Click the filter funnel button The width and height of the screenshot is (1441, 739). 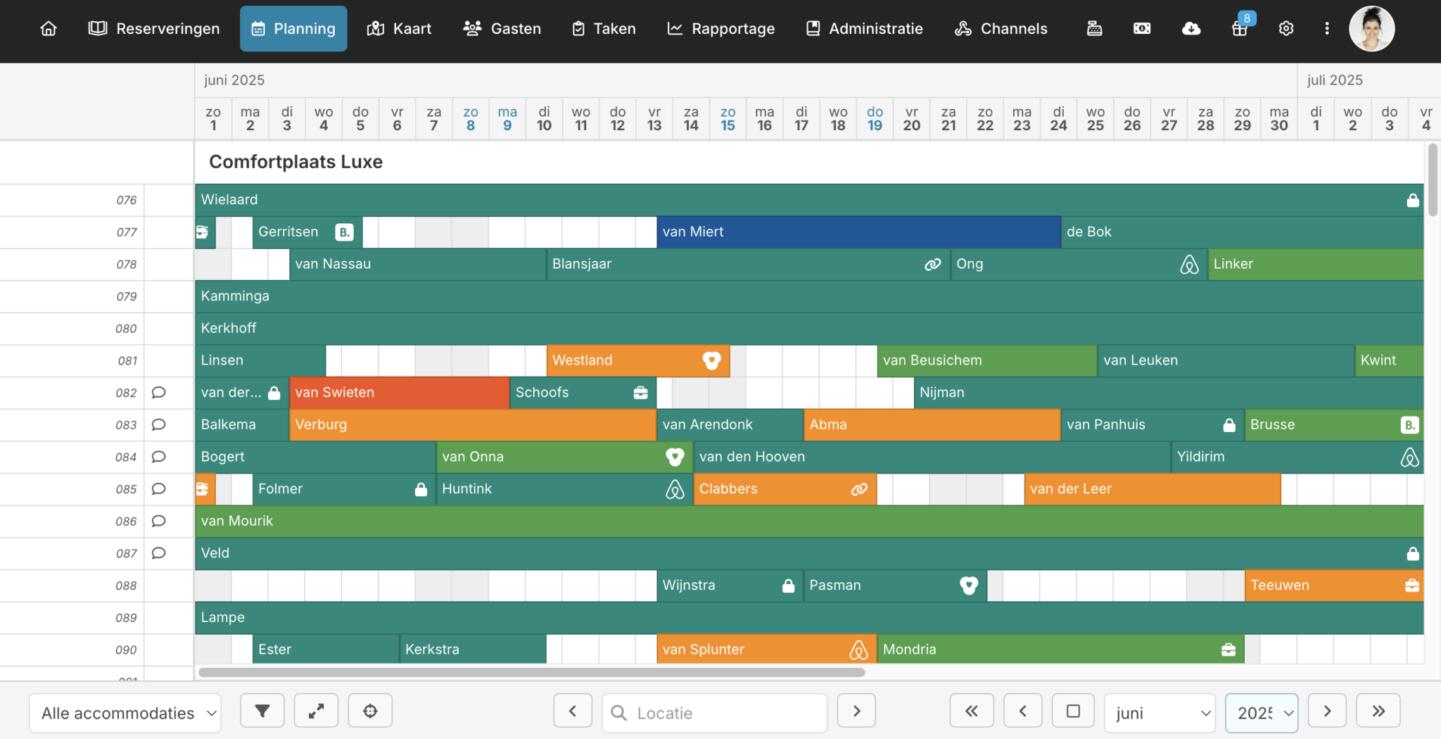click(x=262, y=711)
